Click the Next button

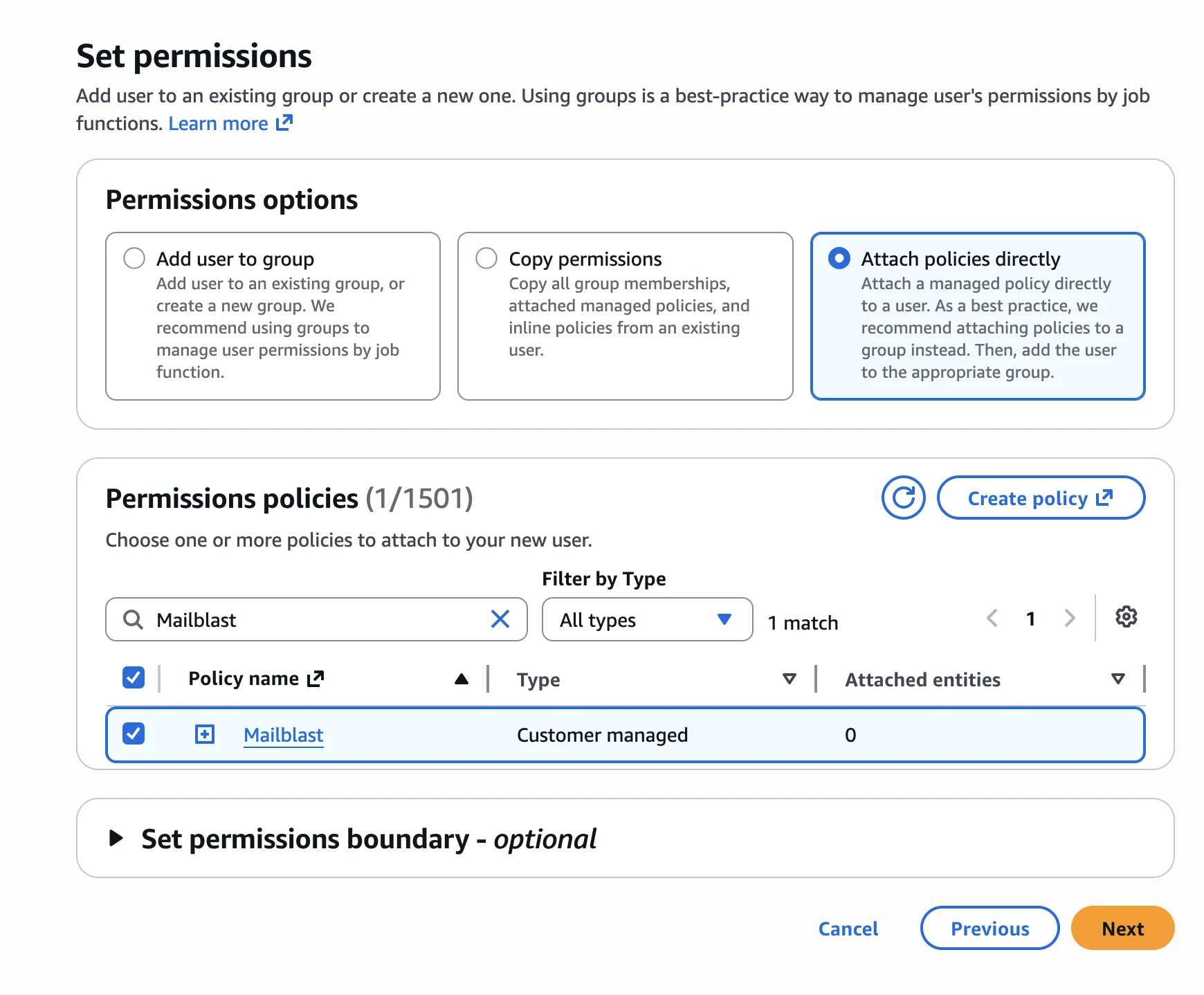[x=1122, y=928]
